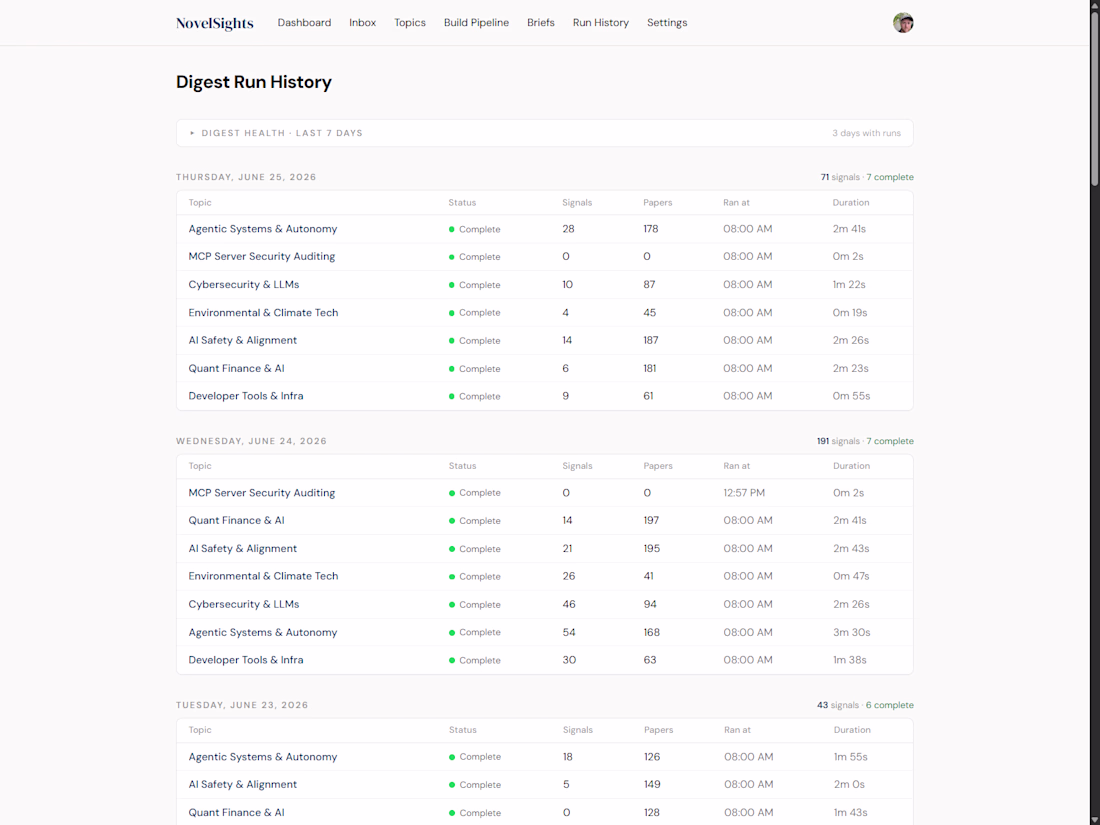Click the Tuesday table Papers column header
The width and height of the screenshot is (1100, 825).
click(659, 730)
